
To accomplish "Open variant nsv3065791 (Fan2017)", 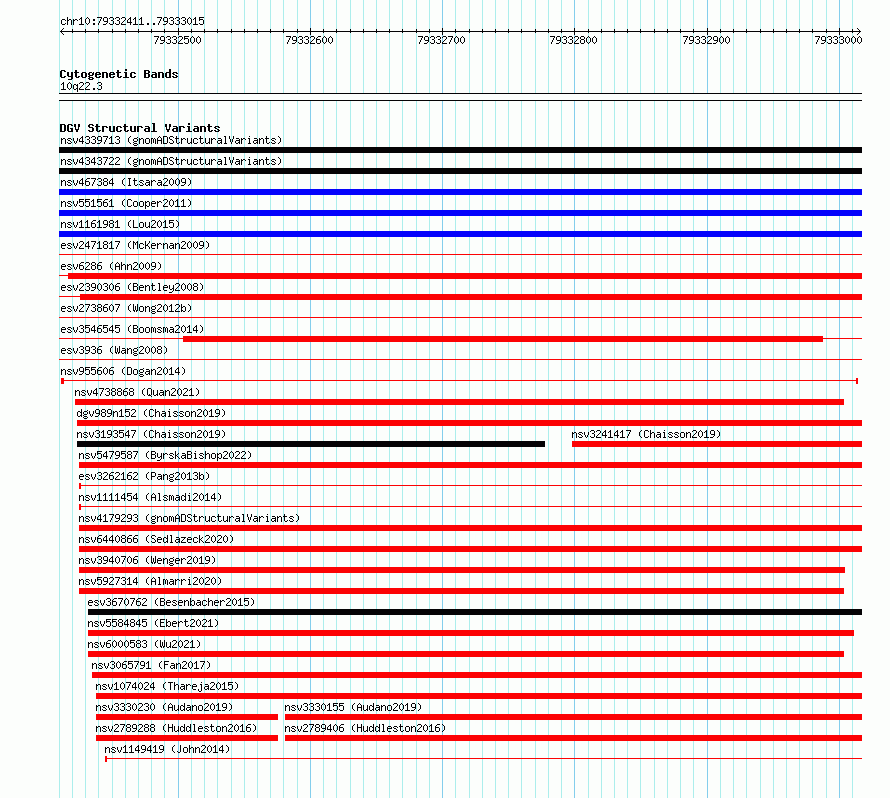I will pos(151,665).
